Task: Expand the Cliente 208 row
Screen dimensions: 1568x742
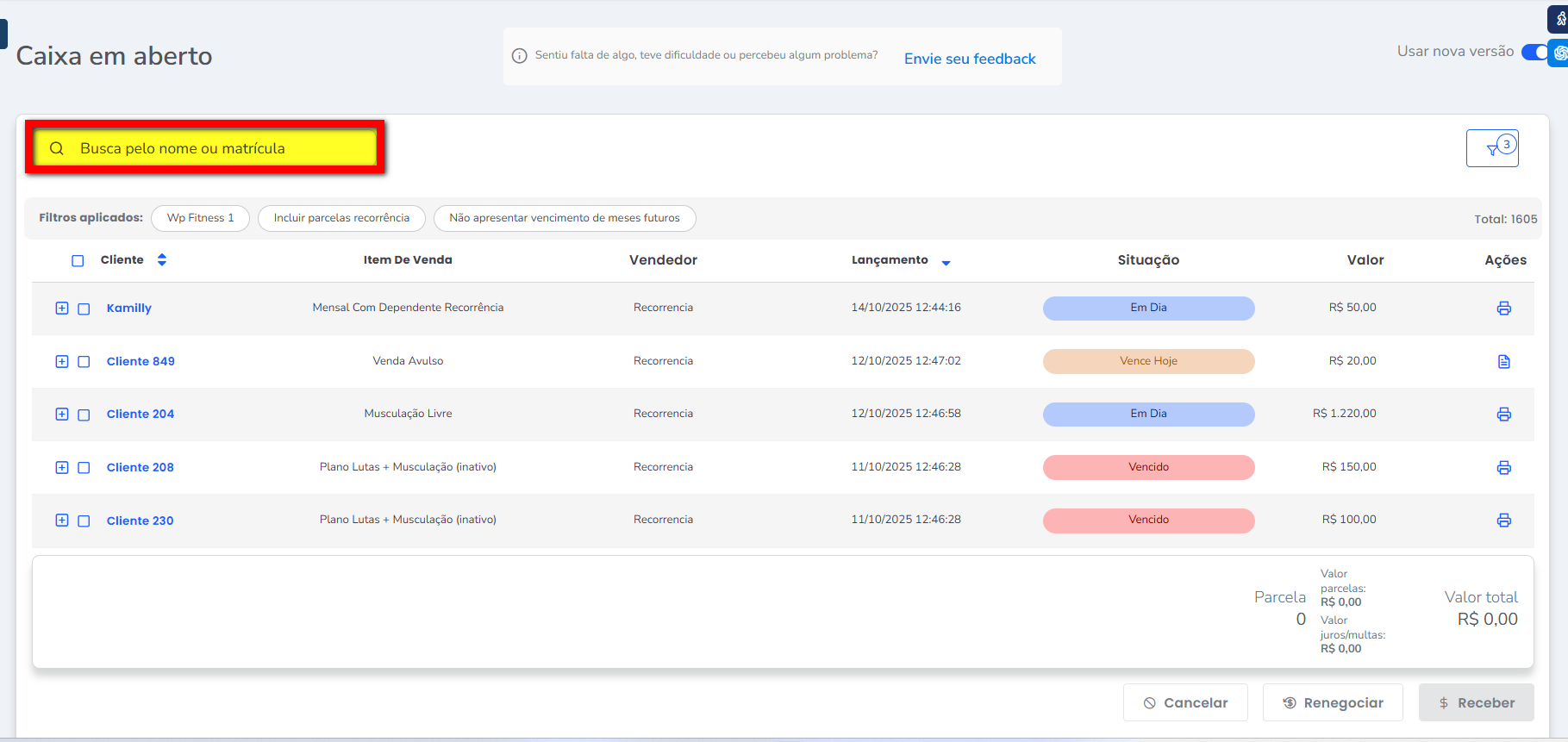Action: [x=62, y=468]
